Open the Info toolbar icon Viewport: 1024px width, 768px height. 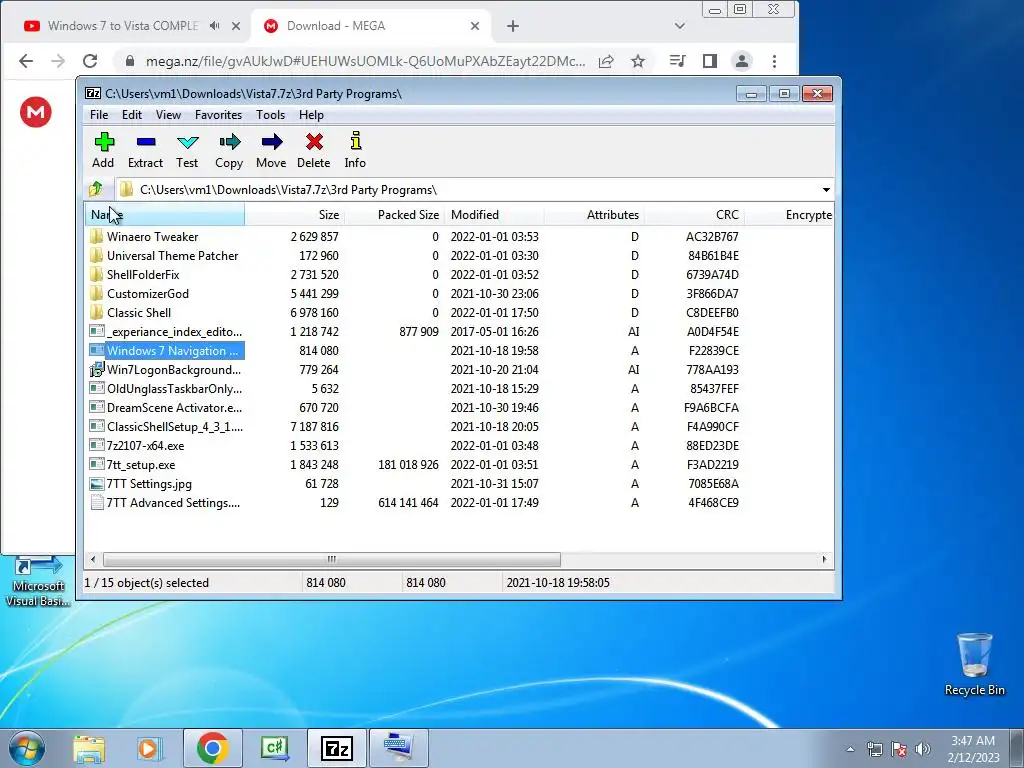coord(355,151)
